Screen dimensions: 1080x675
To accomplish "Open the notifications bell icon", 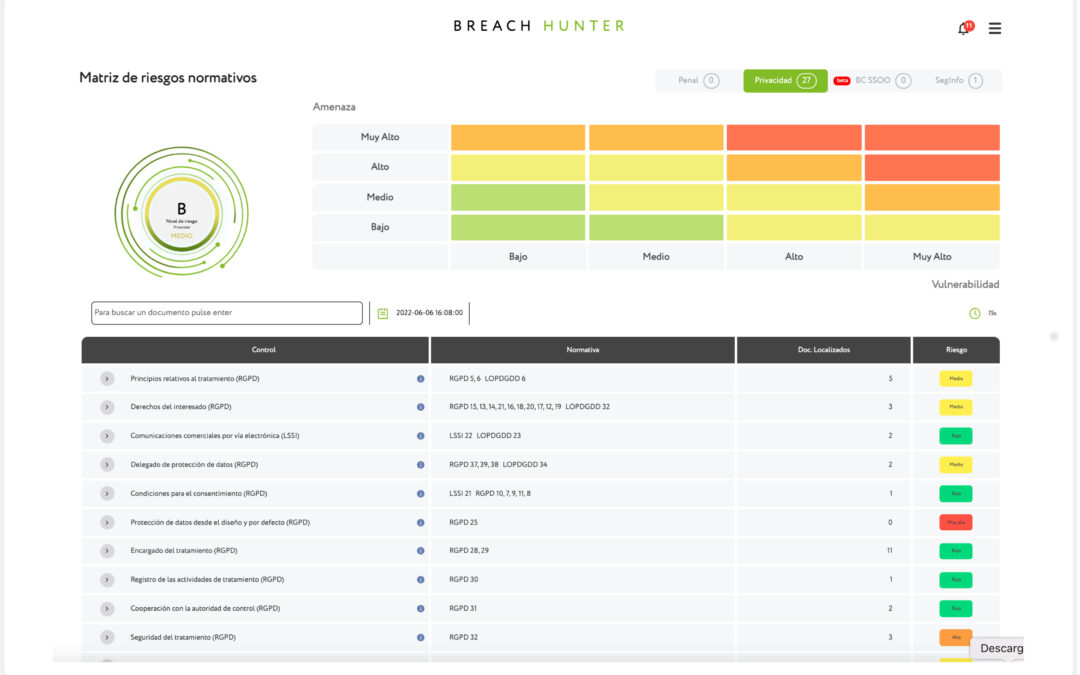I will (x=964, y=28).
